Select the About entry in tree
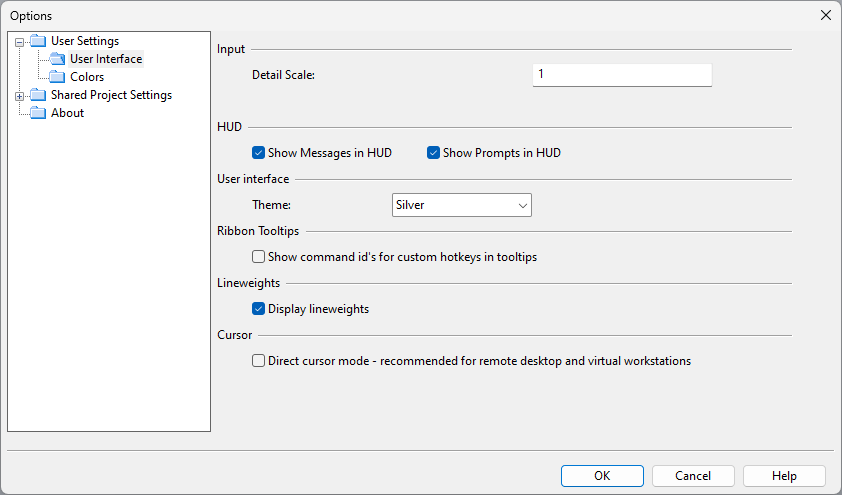 [x=67, y=113]
